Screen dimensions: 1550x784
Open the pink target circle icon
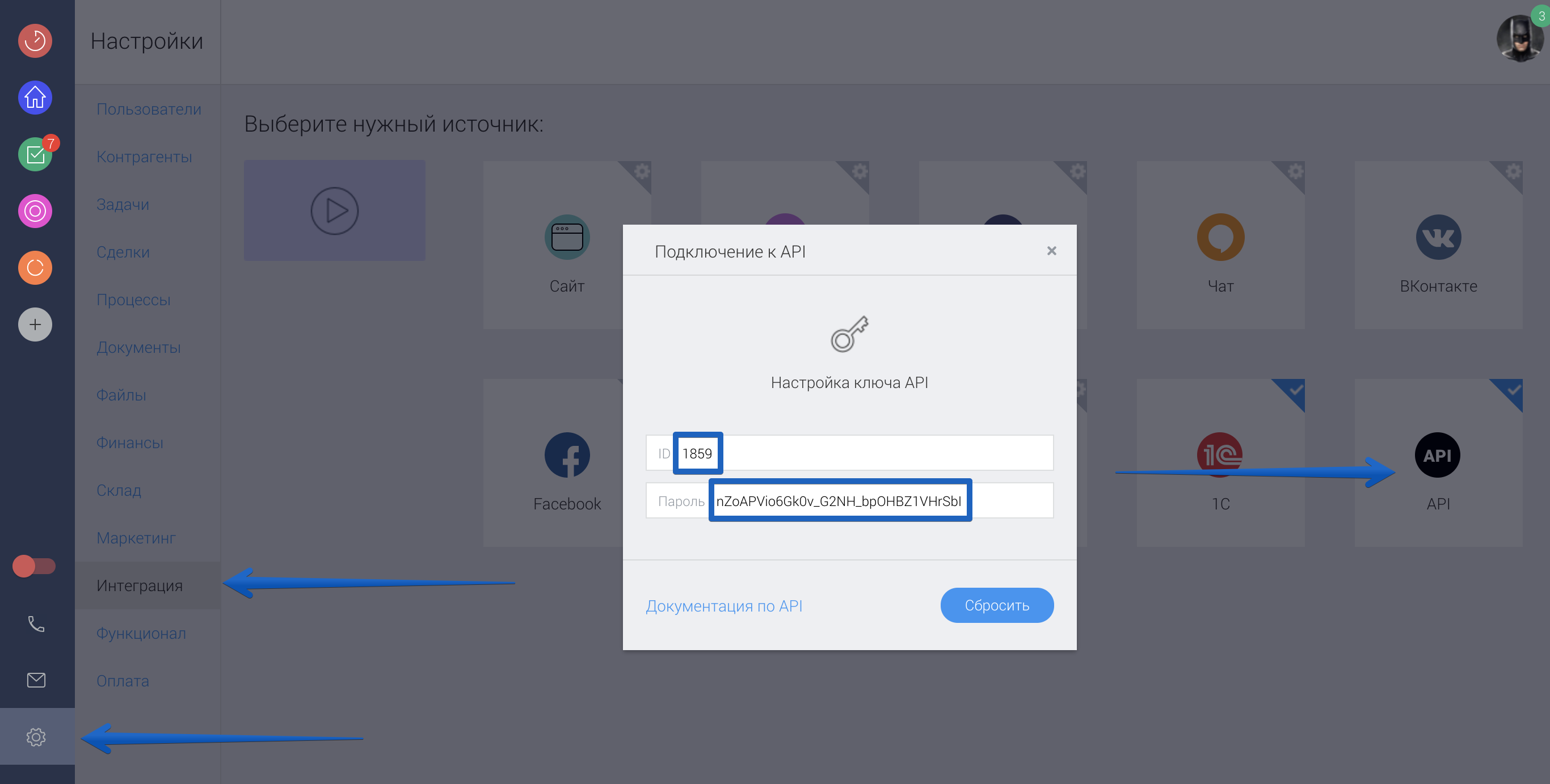click(35, 211)
